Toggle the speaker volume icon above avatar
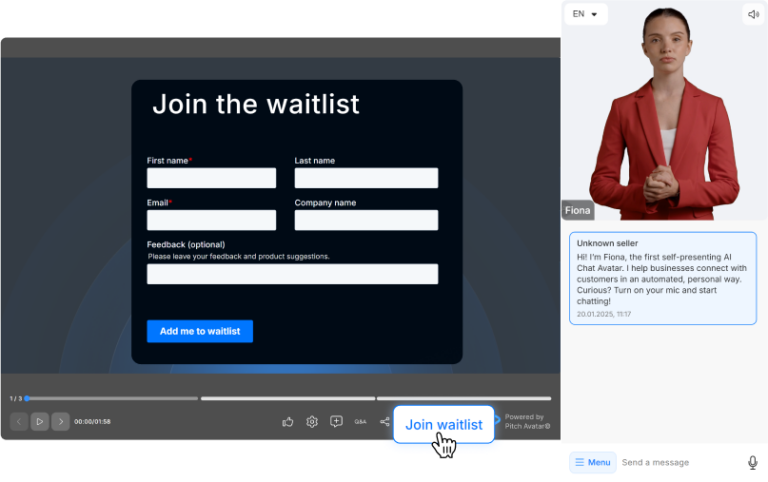The height and width of the screenshot is (482, 768). tap(753, 14)
